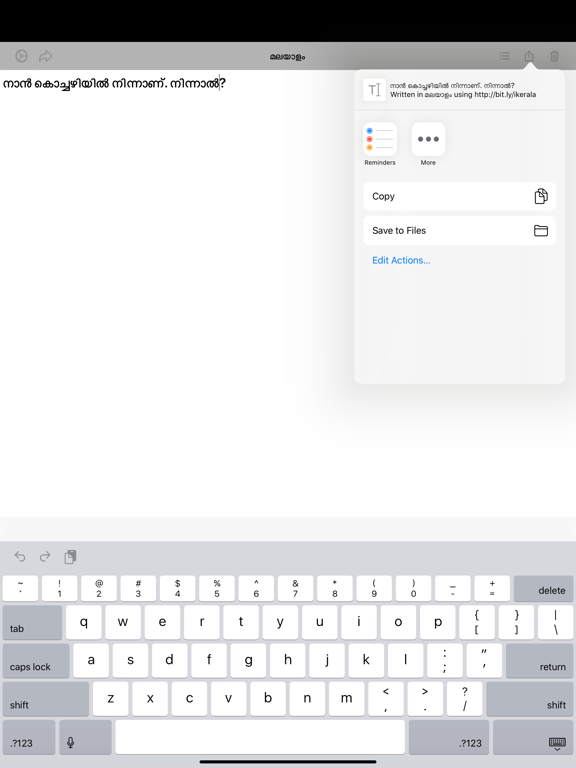Tap the forward arrow icon in toolbar

45,56
